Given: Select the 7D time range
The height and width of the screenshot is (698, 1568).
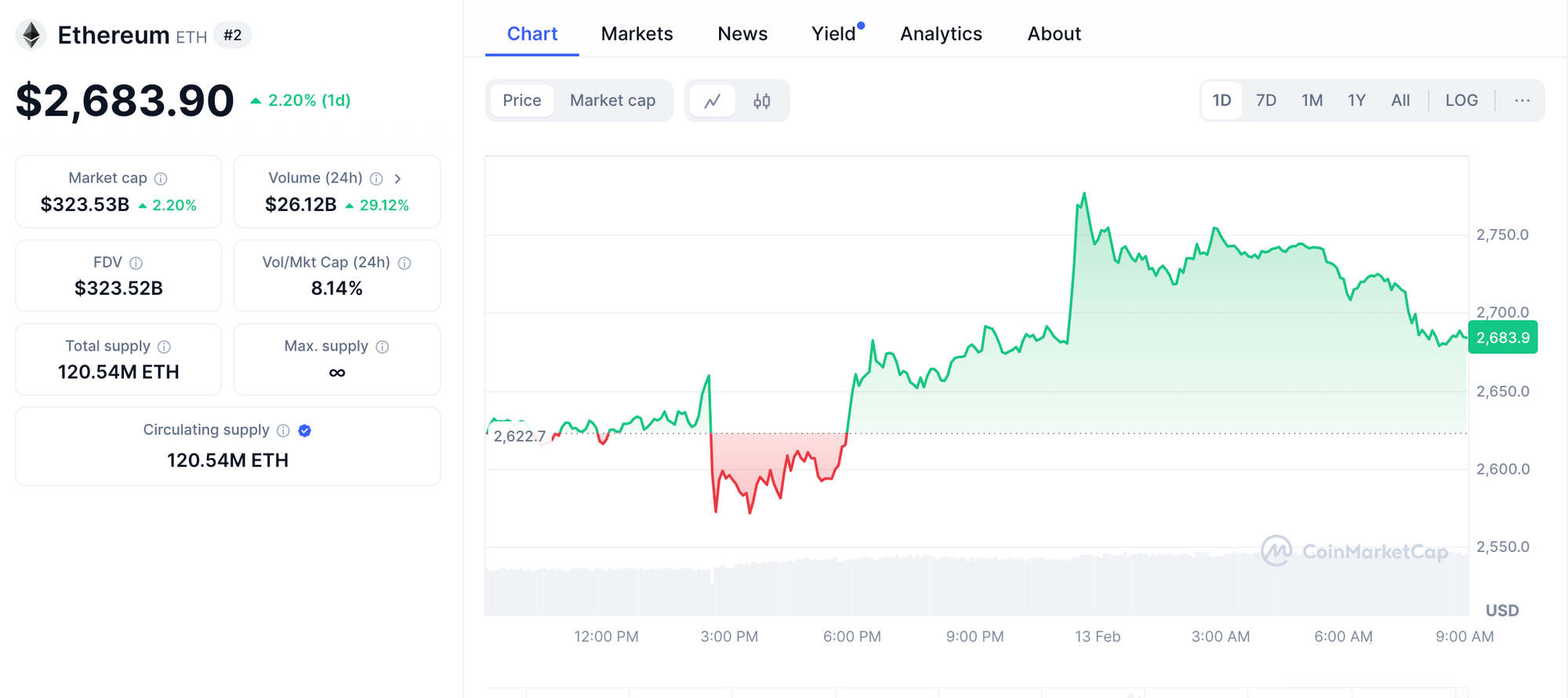Looking at the screenshot, I should pos(1265,100).
